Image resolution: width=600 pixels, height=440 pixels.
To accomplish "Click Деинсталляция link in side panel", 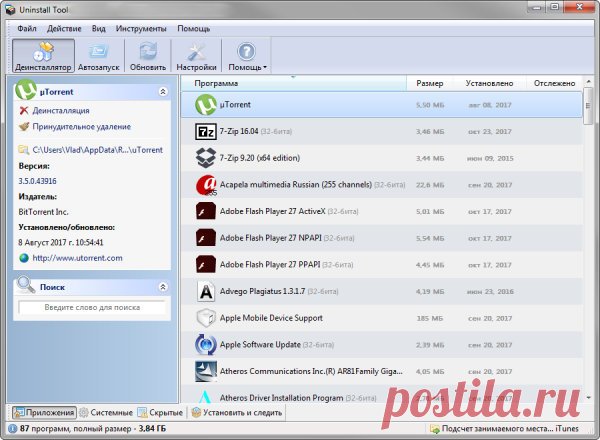I will pos(61,111).
